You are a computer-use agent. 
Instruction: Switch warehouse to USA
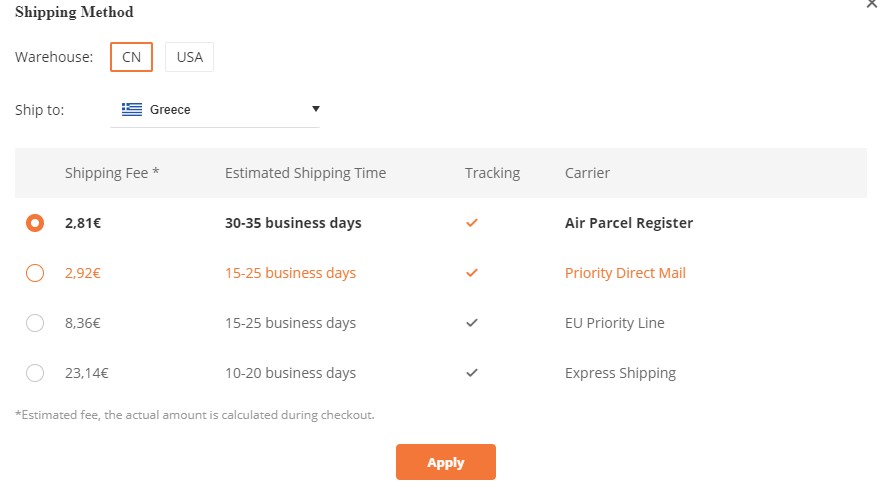tap(190, 57)
